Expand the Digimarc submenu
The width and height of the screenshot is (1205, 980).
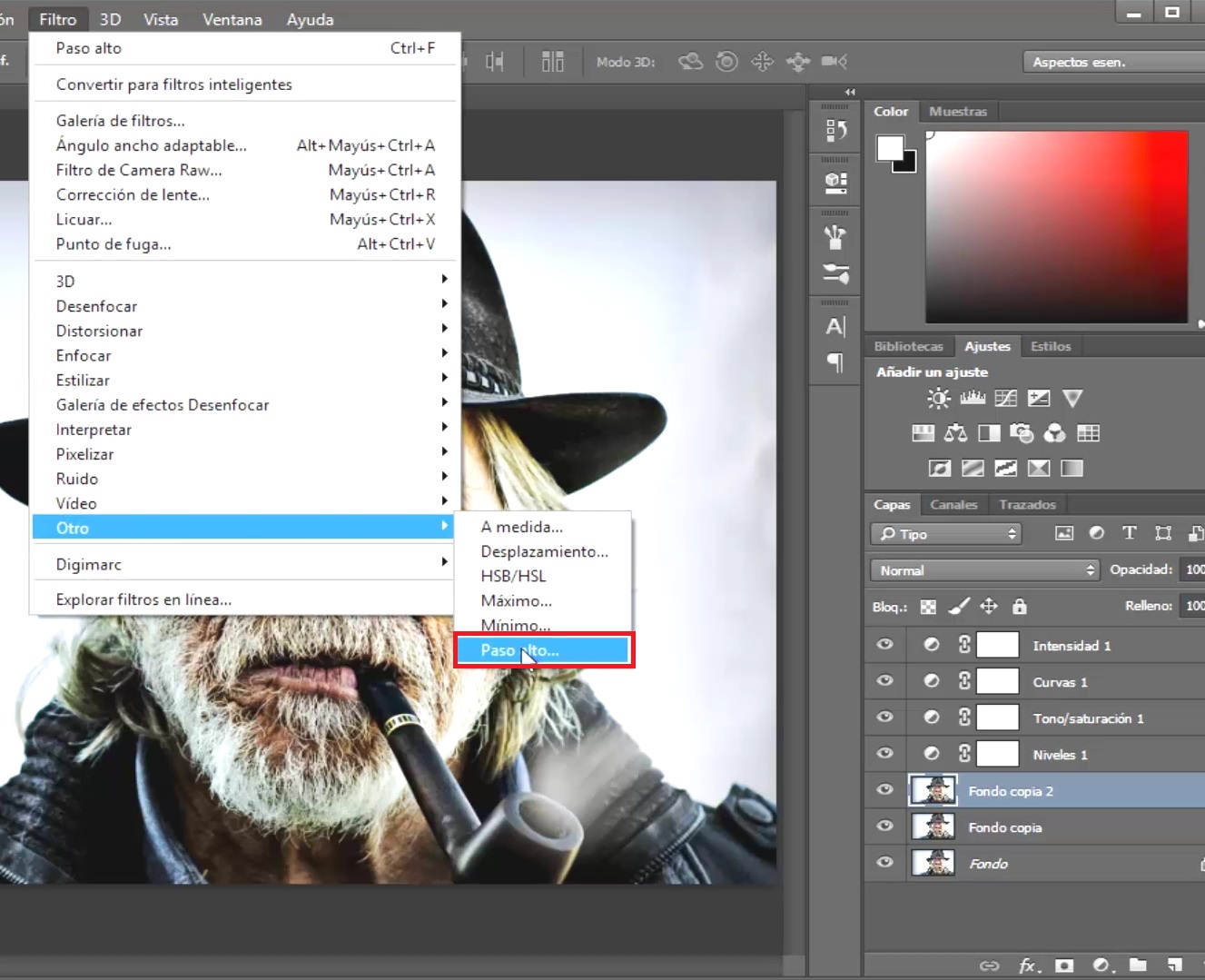[245, 564]
